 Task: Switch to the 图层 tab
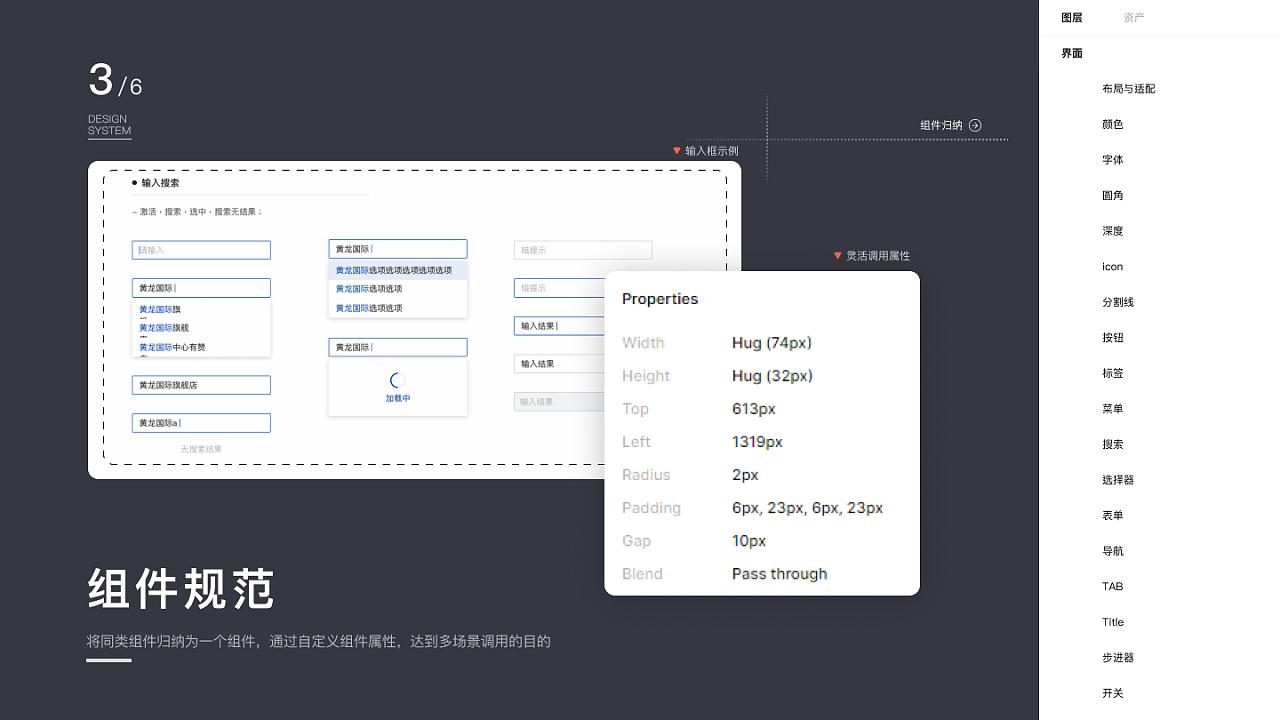click(1072, 18)
